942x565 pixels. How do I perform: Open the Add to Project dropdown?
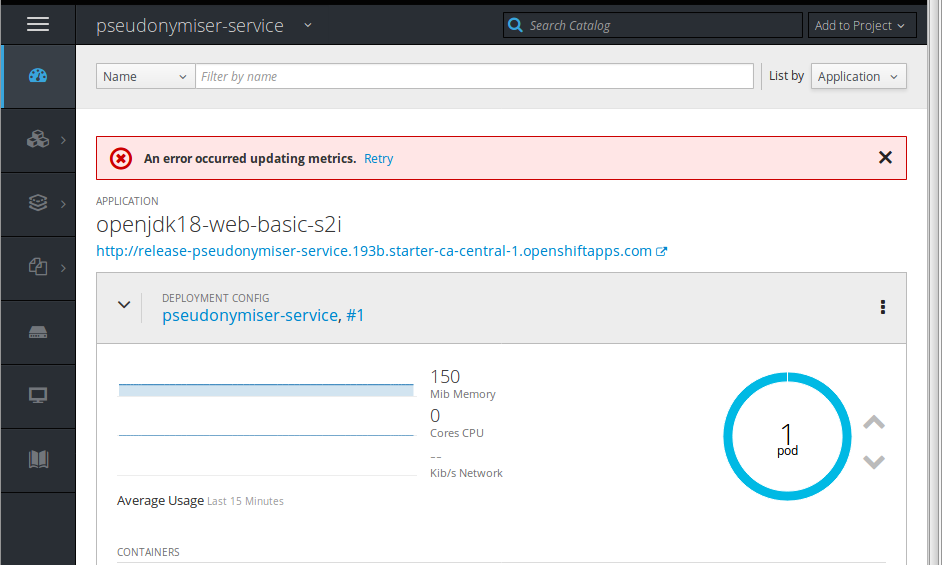[x=859, y=26]
